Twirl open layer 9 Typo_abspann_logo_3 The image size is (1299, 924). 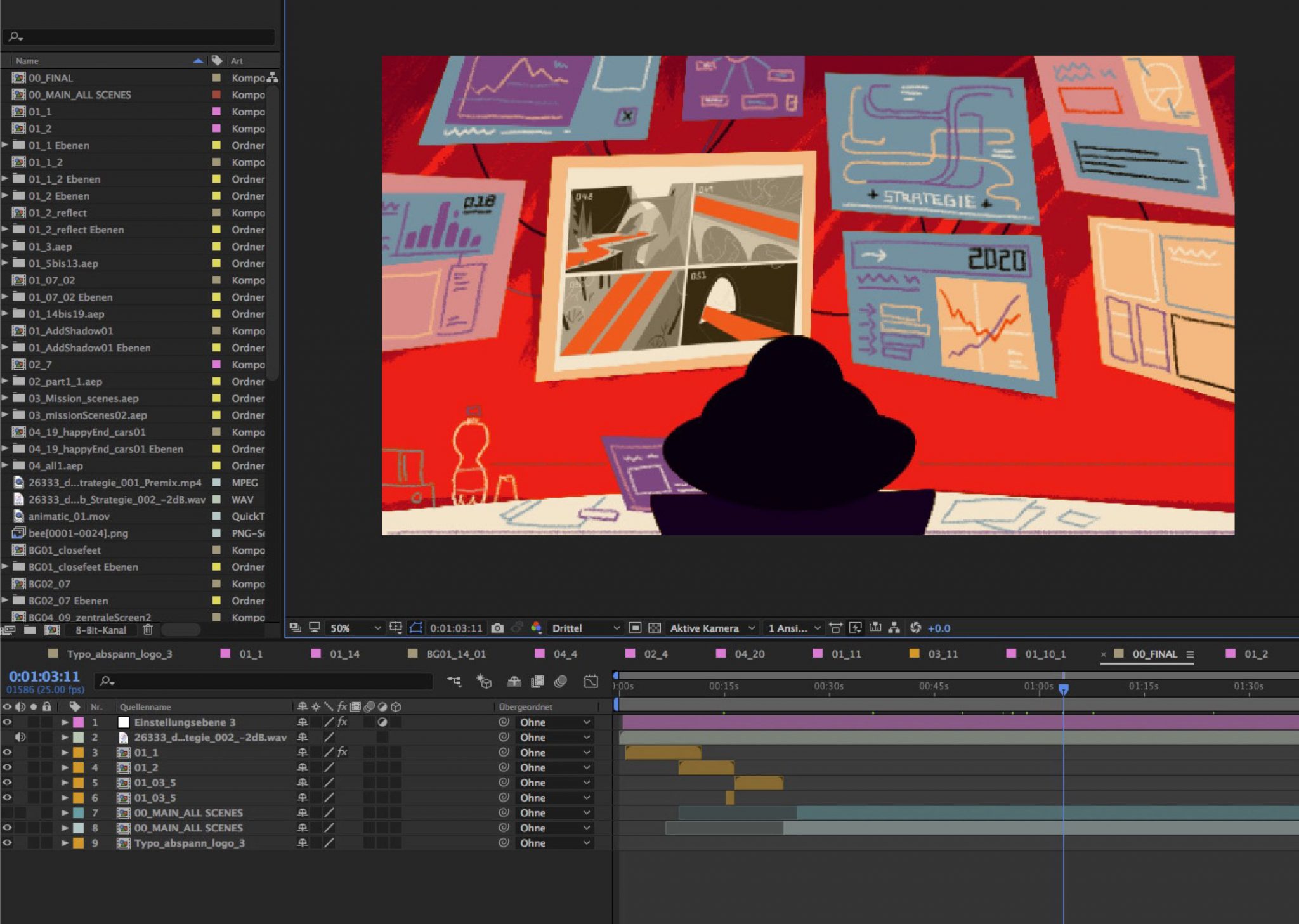(65, 843)
